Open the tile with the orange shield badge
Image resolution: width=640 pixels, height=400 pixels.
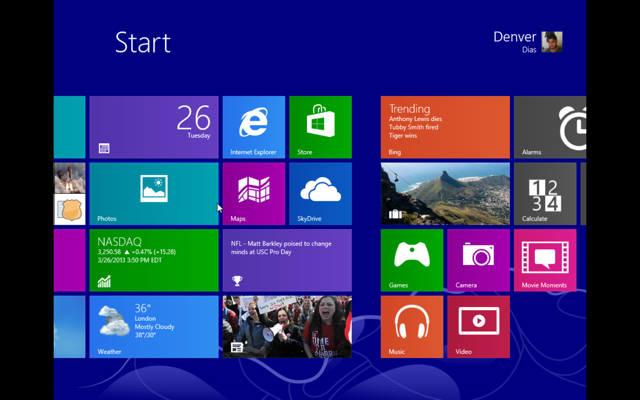[69, 209]
